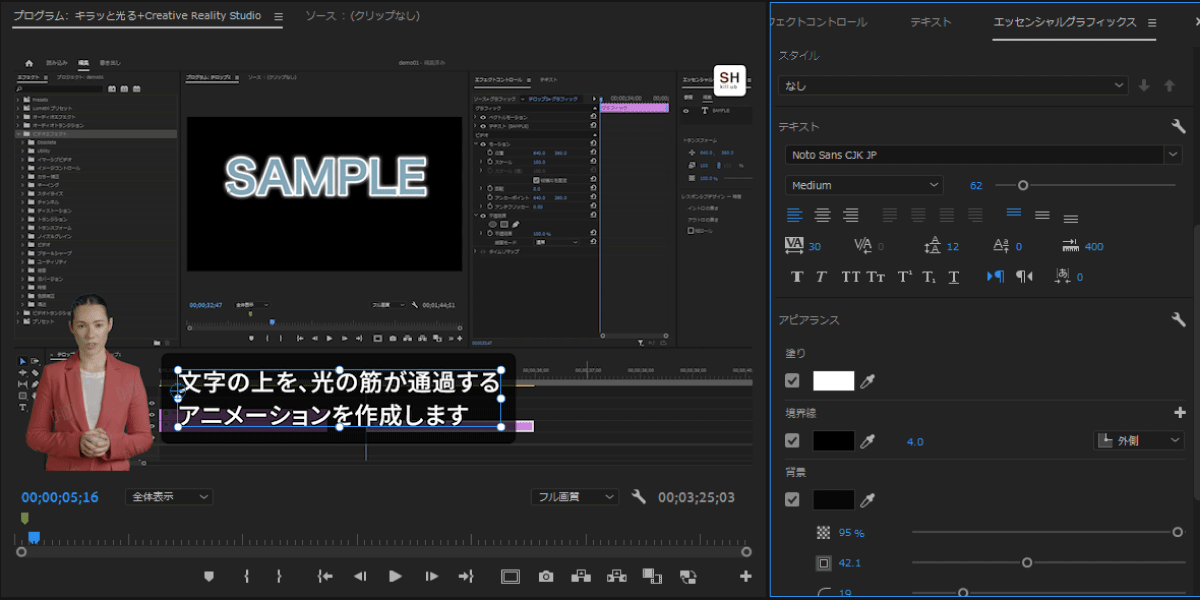This screenshot has width=1200, height=600.
Task: Click the Add Marker button
Action: 209,576
